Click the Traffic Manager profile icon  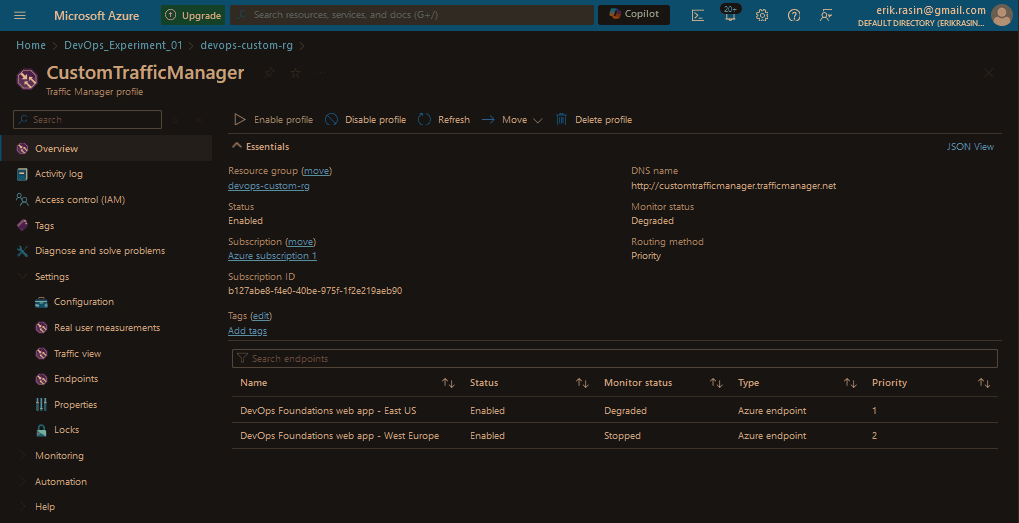point(27,79)
